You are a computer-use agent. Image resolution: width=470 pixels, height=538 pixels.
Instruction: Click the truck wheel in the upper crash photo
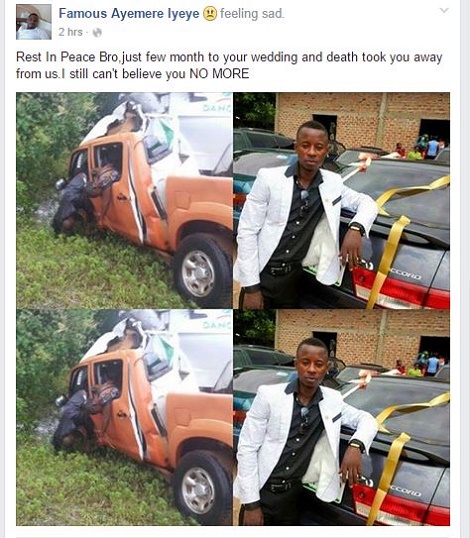tap(202, 270)
